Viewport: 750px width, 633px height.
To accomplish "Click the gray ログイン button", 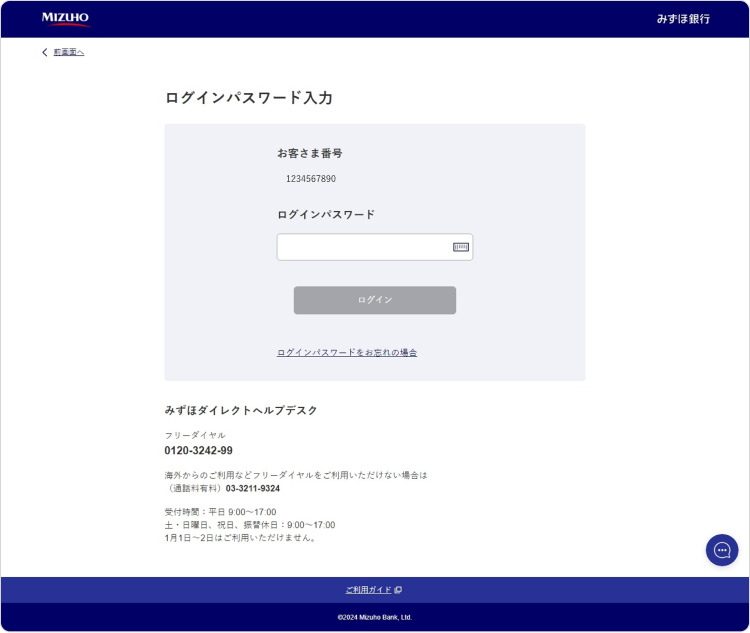I will (375, 300).
